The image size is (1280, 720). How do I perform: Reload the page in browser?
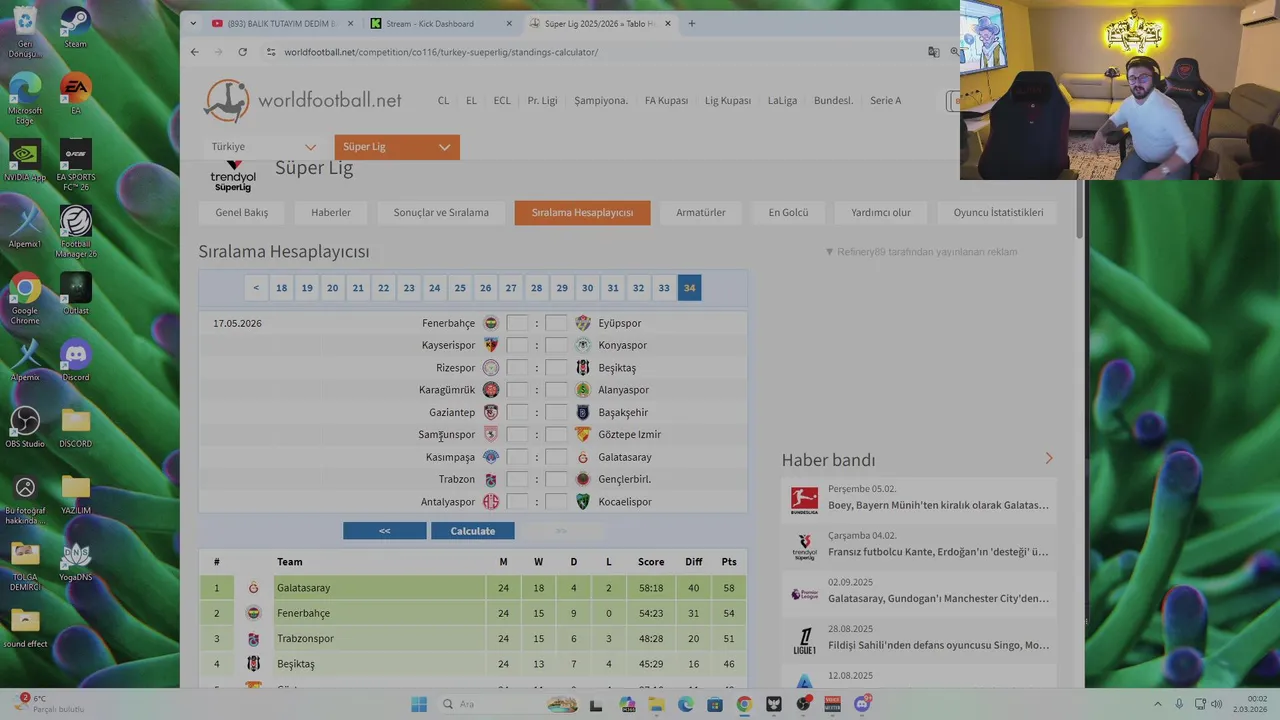click(x=242, y=52)
